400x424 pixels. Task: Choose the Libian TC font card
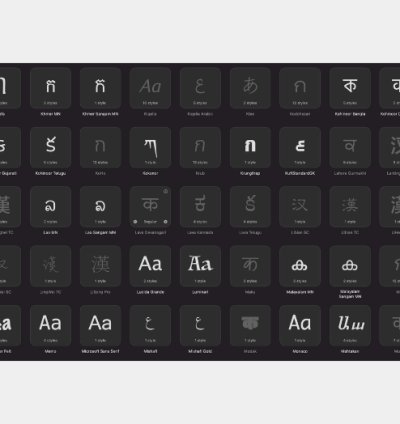(x=350, y=207)
